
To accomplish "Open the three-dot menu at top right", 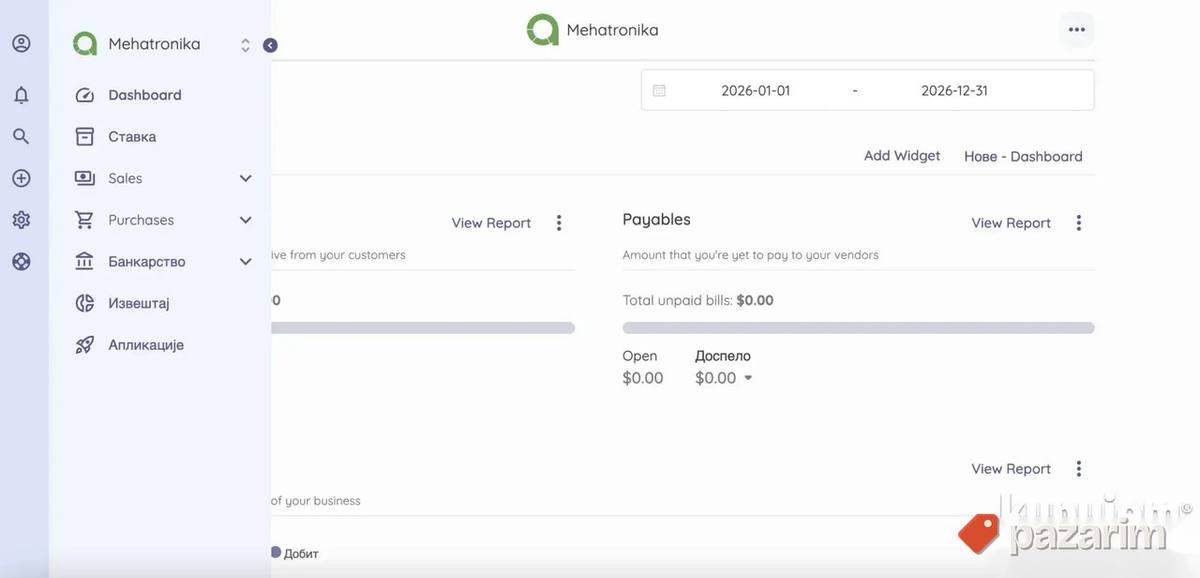I will [1077, 30].
